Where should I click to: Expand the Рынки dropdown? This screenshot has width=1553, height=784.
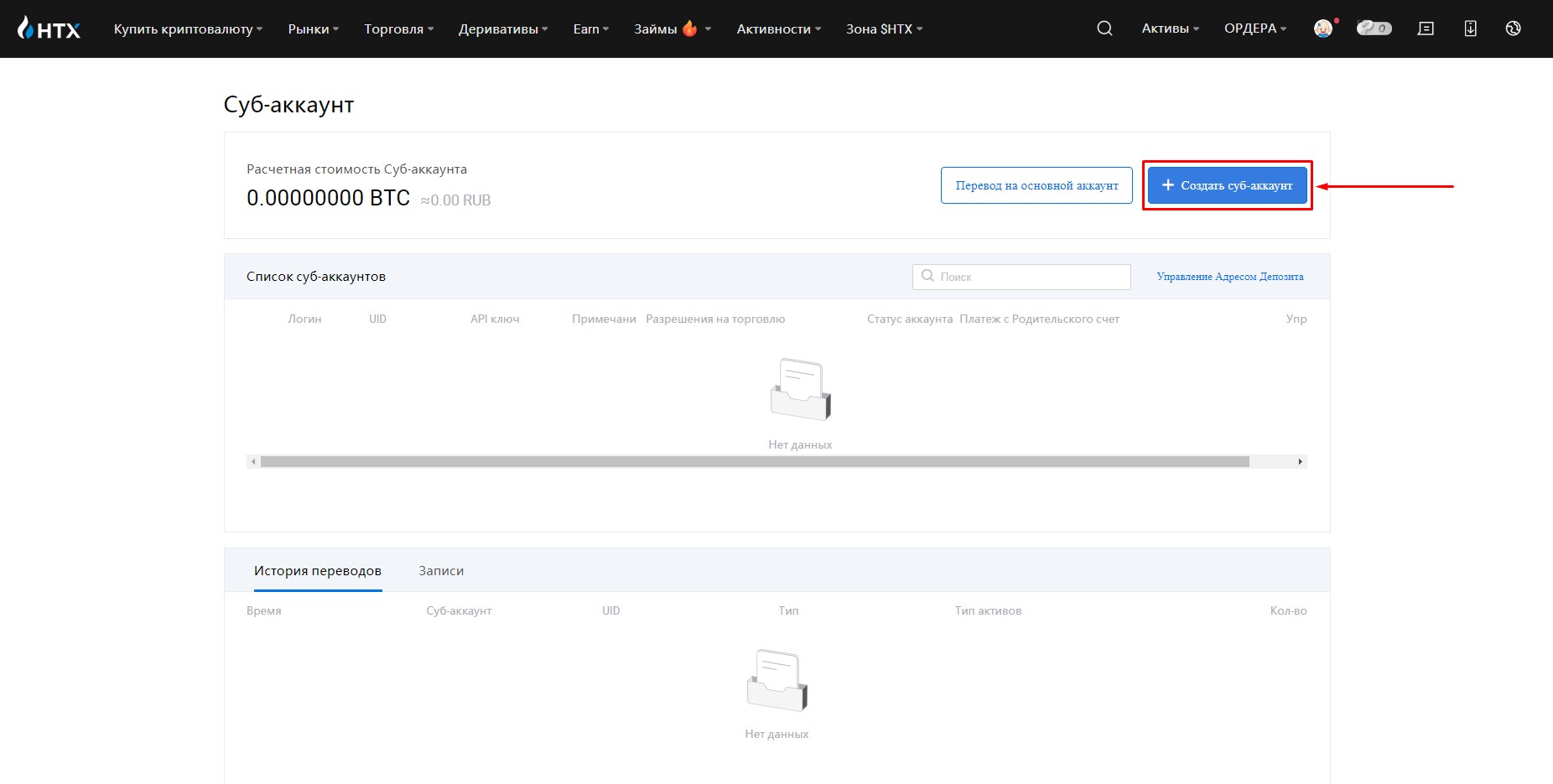coord(314,29)
